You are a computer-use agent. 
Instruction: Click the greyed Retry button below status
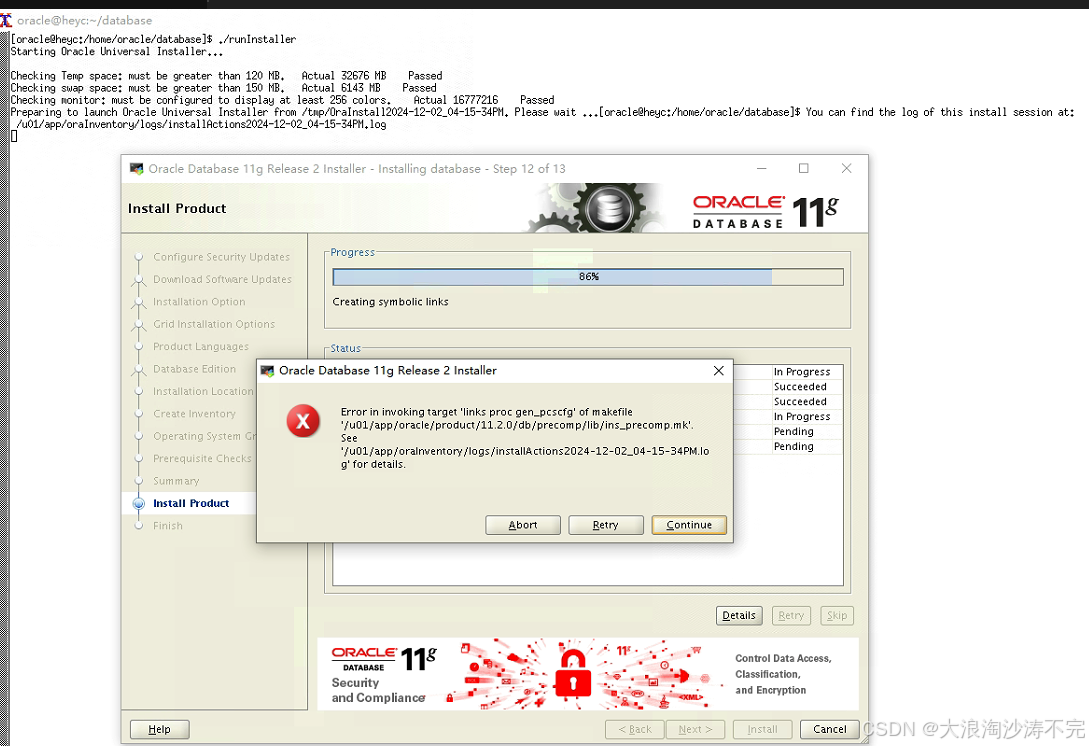[790, 615]
